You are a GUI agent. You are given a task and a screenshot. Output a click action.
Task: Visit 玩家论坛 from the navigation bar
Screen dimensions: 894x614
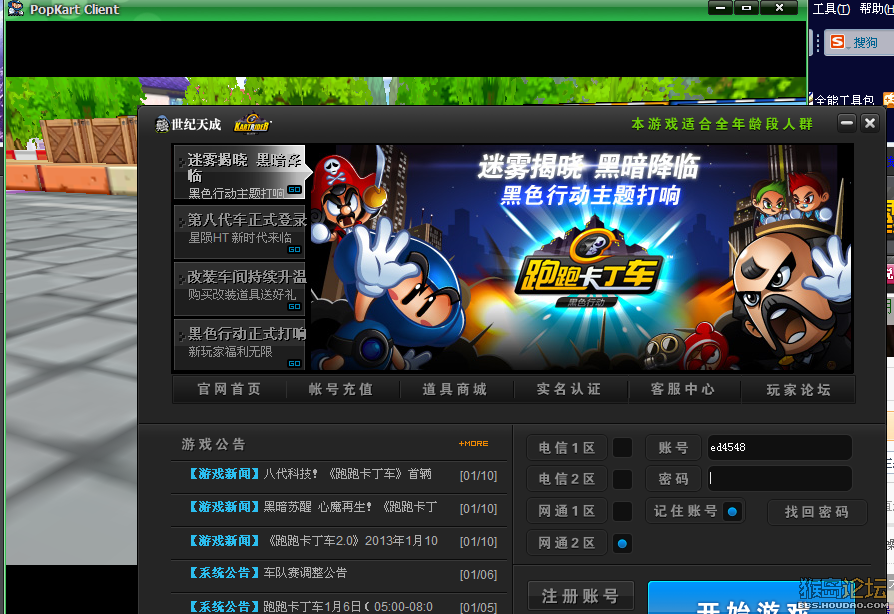[x=798, y=390]
